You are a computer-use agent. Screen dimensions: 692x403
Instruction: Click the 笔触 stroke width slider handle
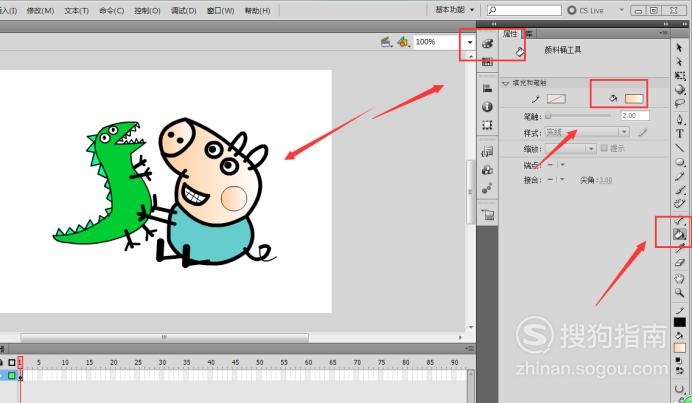[548, 116]
